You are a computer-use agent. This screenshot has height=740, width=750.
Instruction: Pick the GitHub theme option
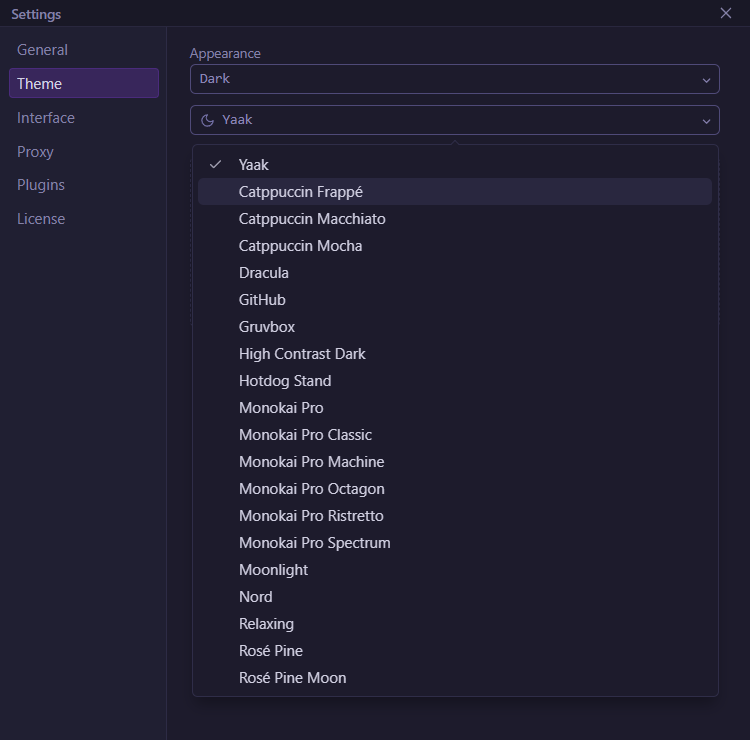click(262, 300)
